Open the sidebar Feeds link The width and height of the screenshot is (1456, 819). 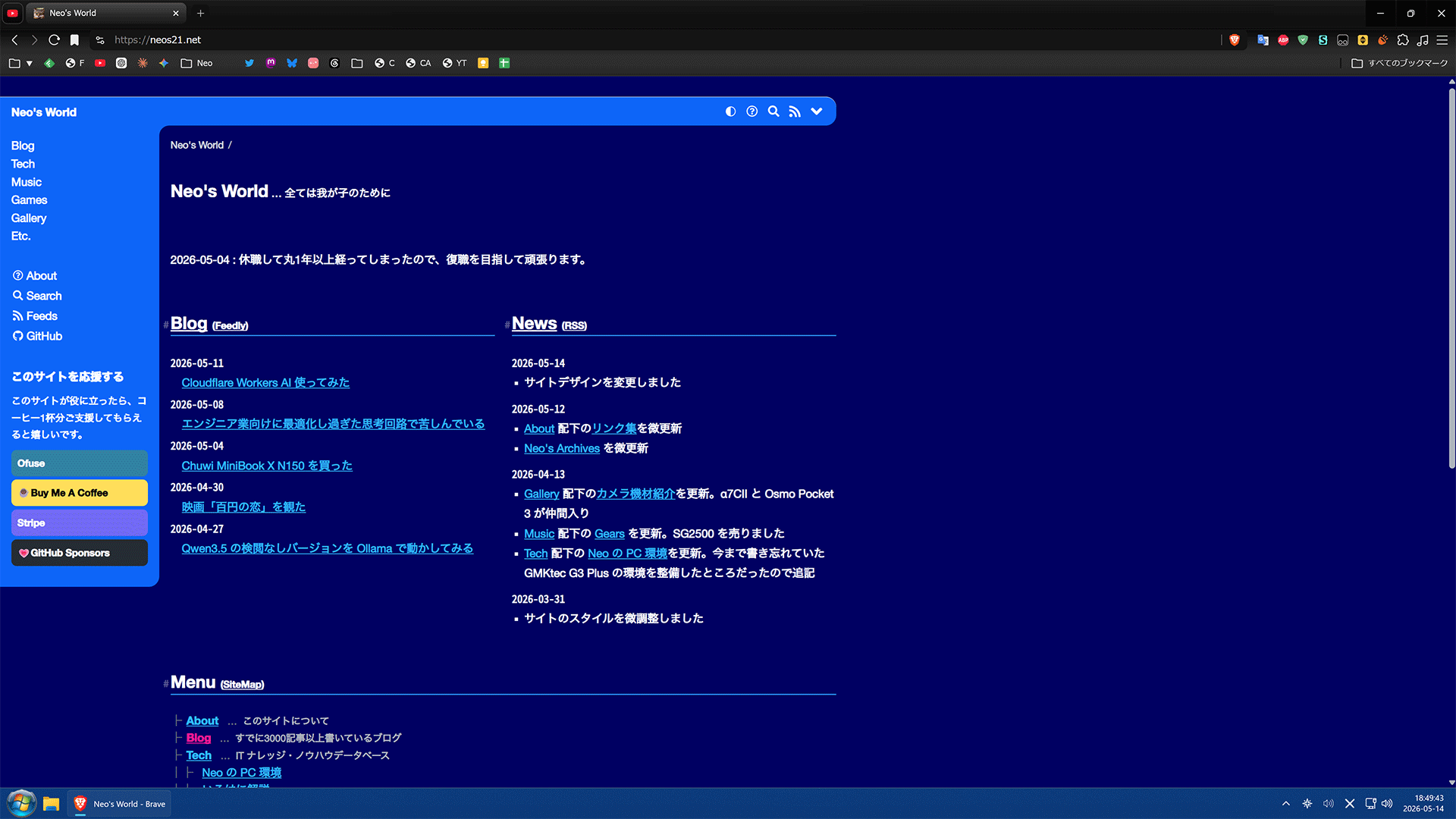pos(35,316)
